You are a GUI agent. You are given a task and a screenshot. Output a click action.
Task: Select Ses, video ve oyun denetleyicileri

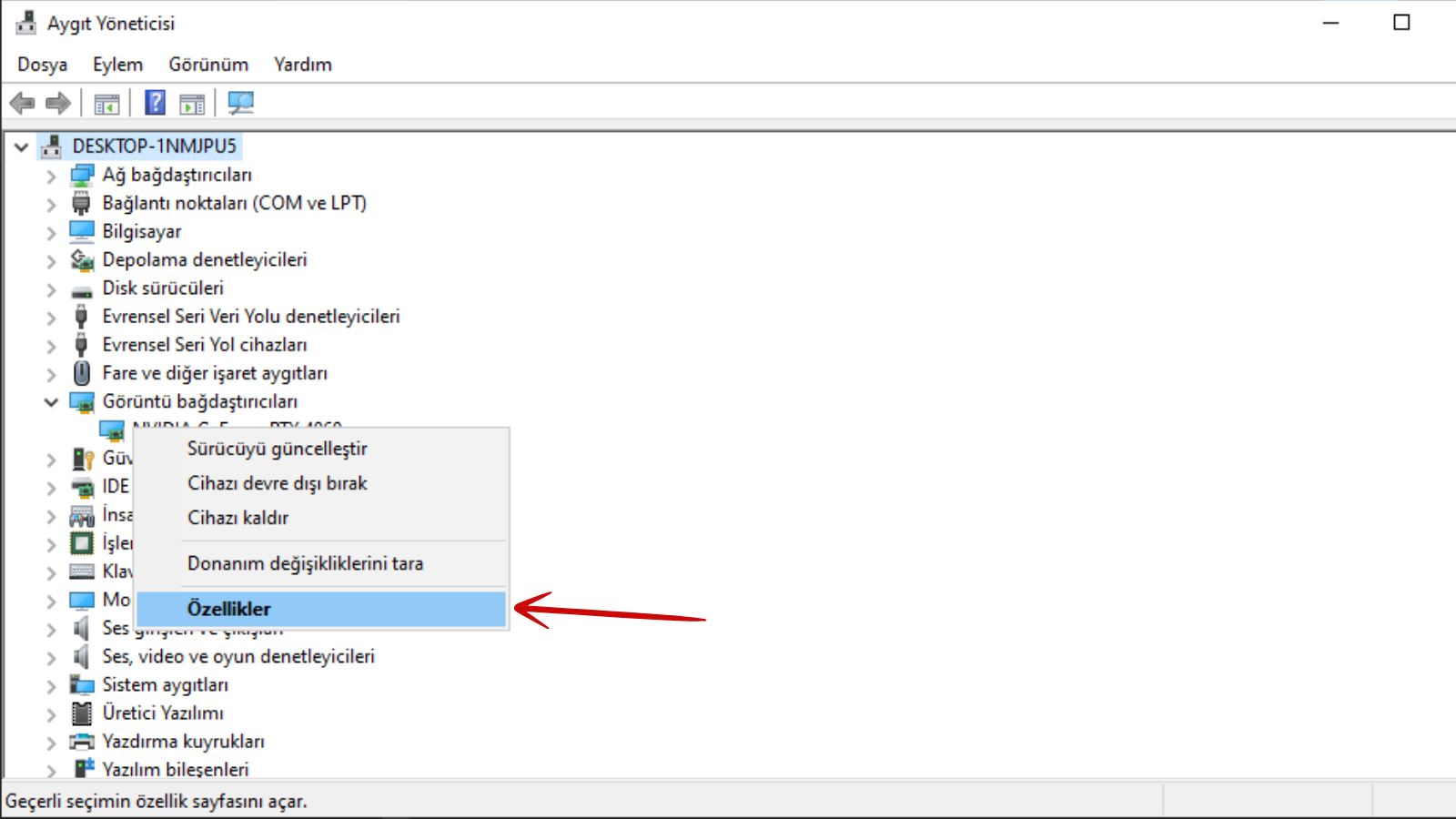click(x=238, y=656)
